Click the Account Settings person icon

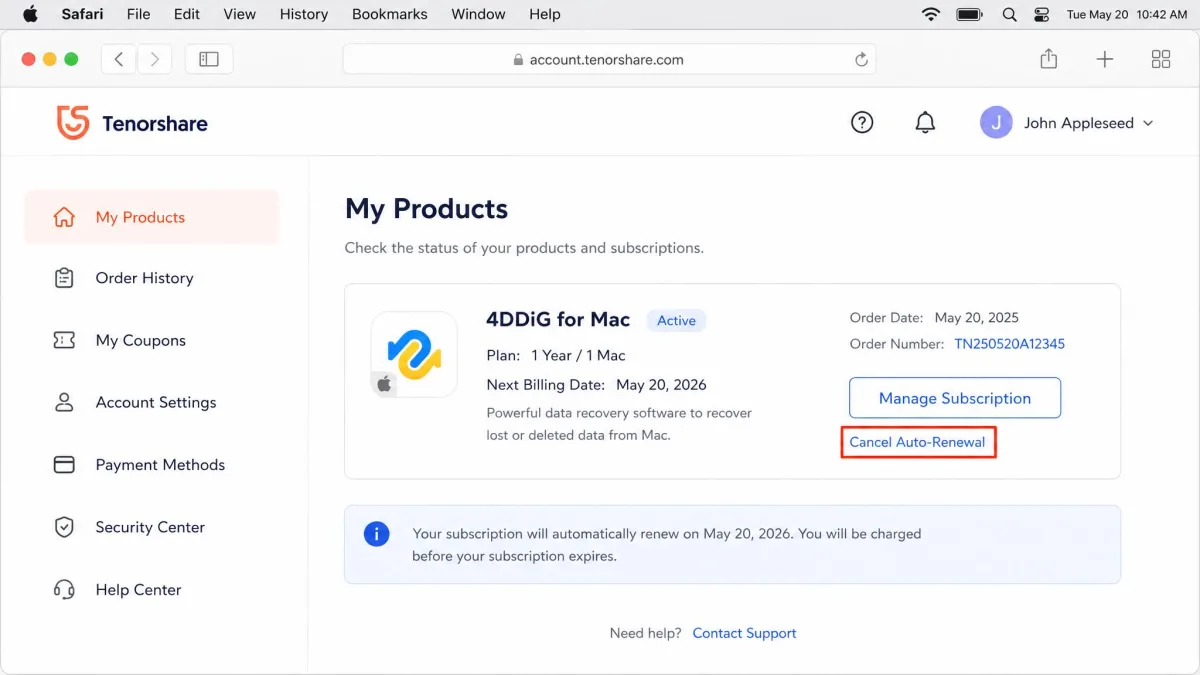[x=64, y=402]
